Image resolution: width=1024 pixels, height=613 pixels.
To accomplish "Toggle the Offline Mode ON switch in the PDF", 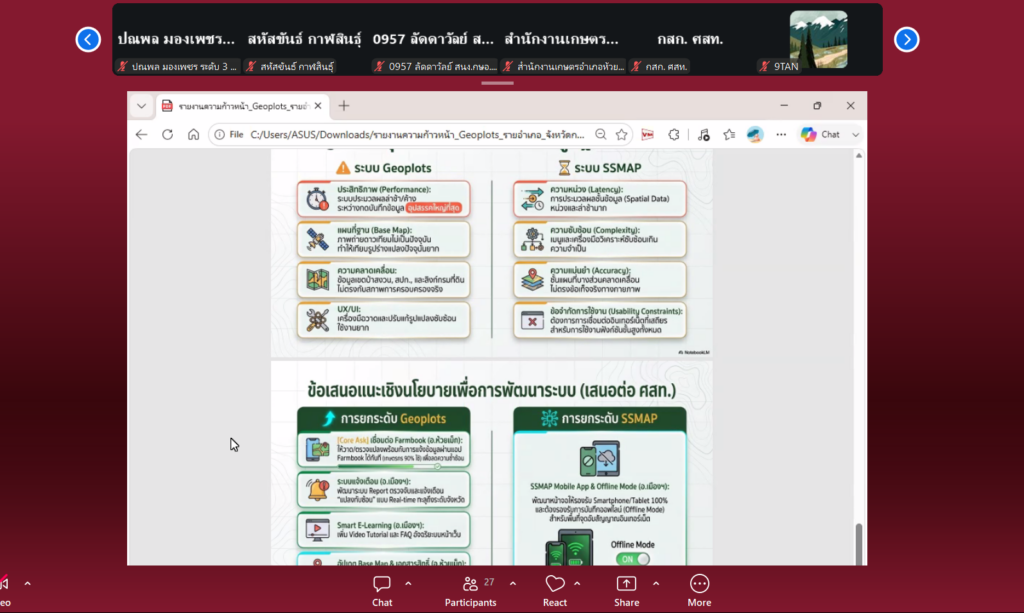I will (632, 559).
